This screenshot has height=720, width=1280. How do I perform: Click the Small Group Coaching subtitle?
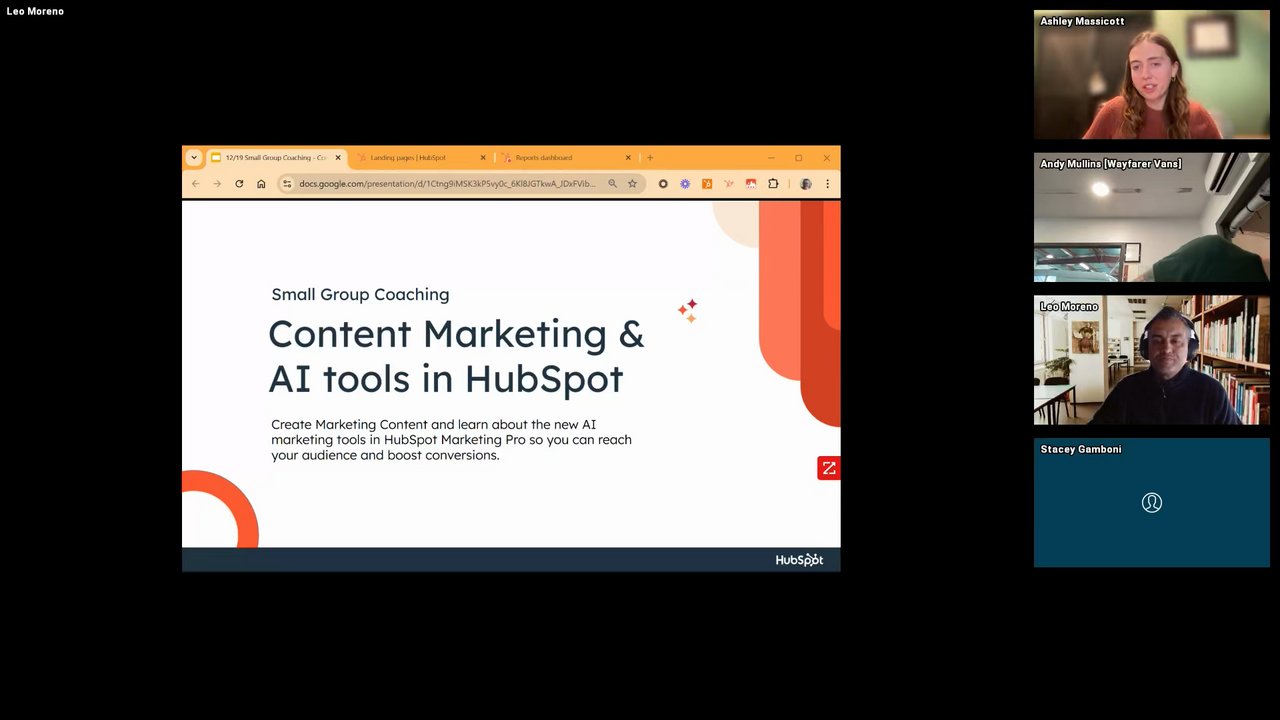(360, 294)
